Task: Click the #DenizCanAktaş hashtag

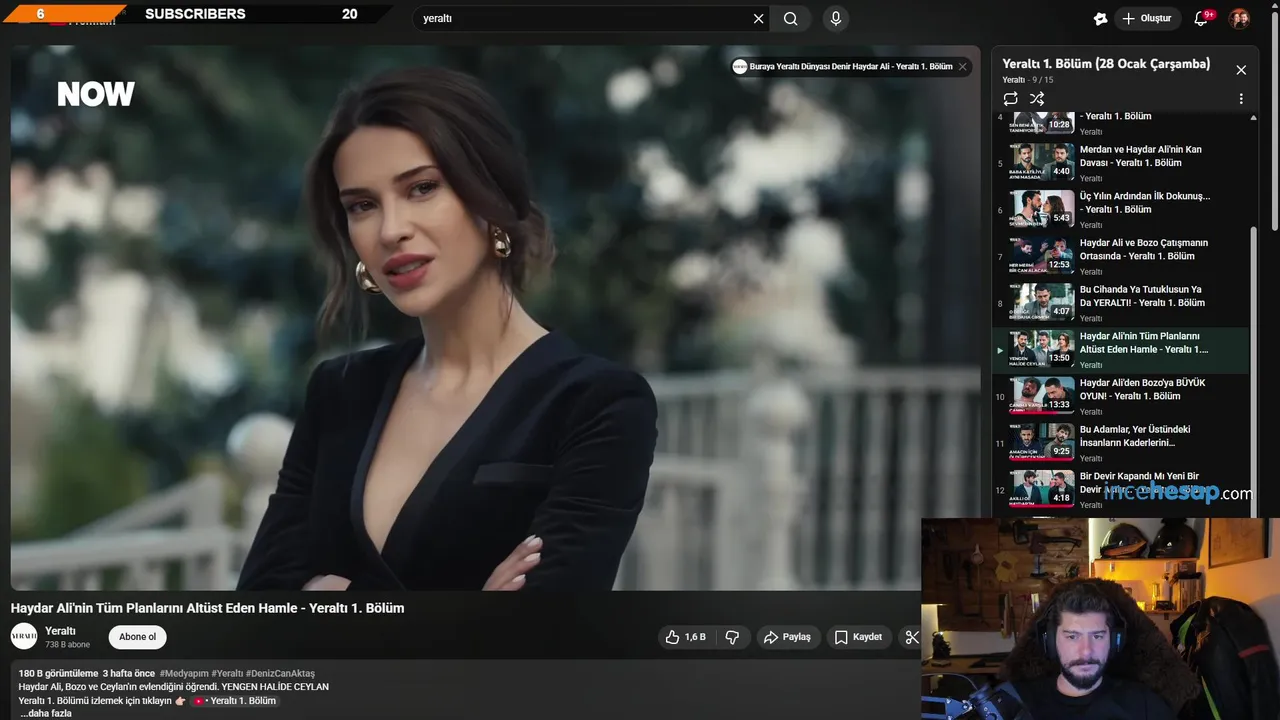Action: tap(280, 673)
